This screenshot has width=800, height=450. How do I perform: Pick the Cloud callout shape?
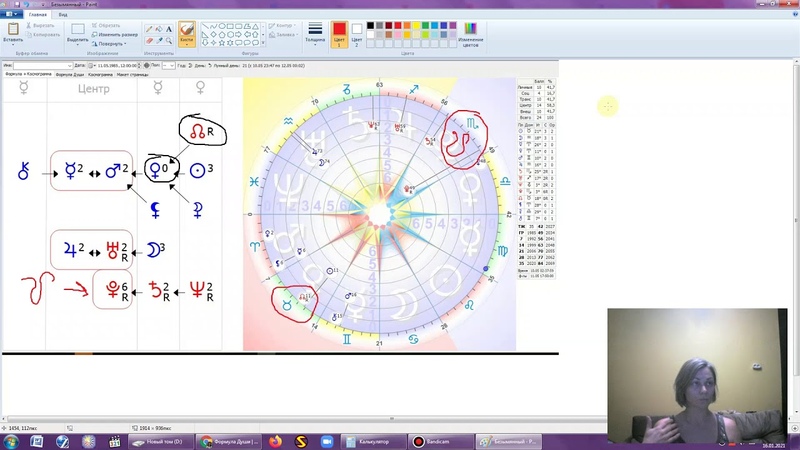click(x=255, y=43)
